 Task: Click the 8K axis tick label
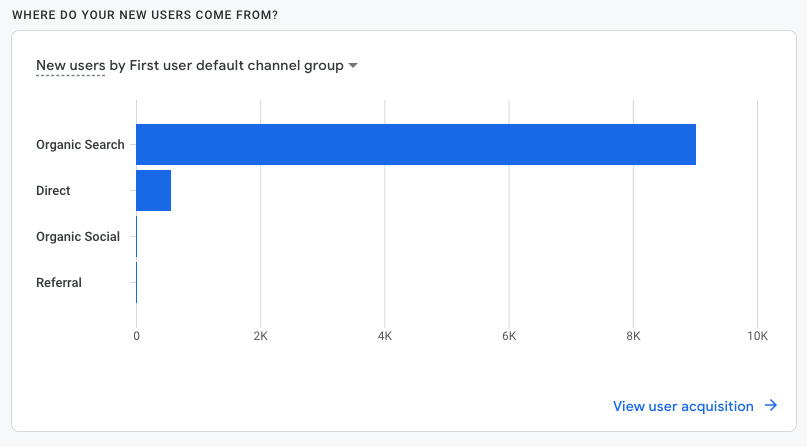(633, 336)
